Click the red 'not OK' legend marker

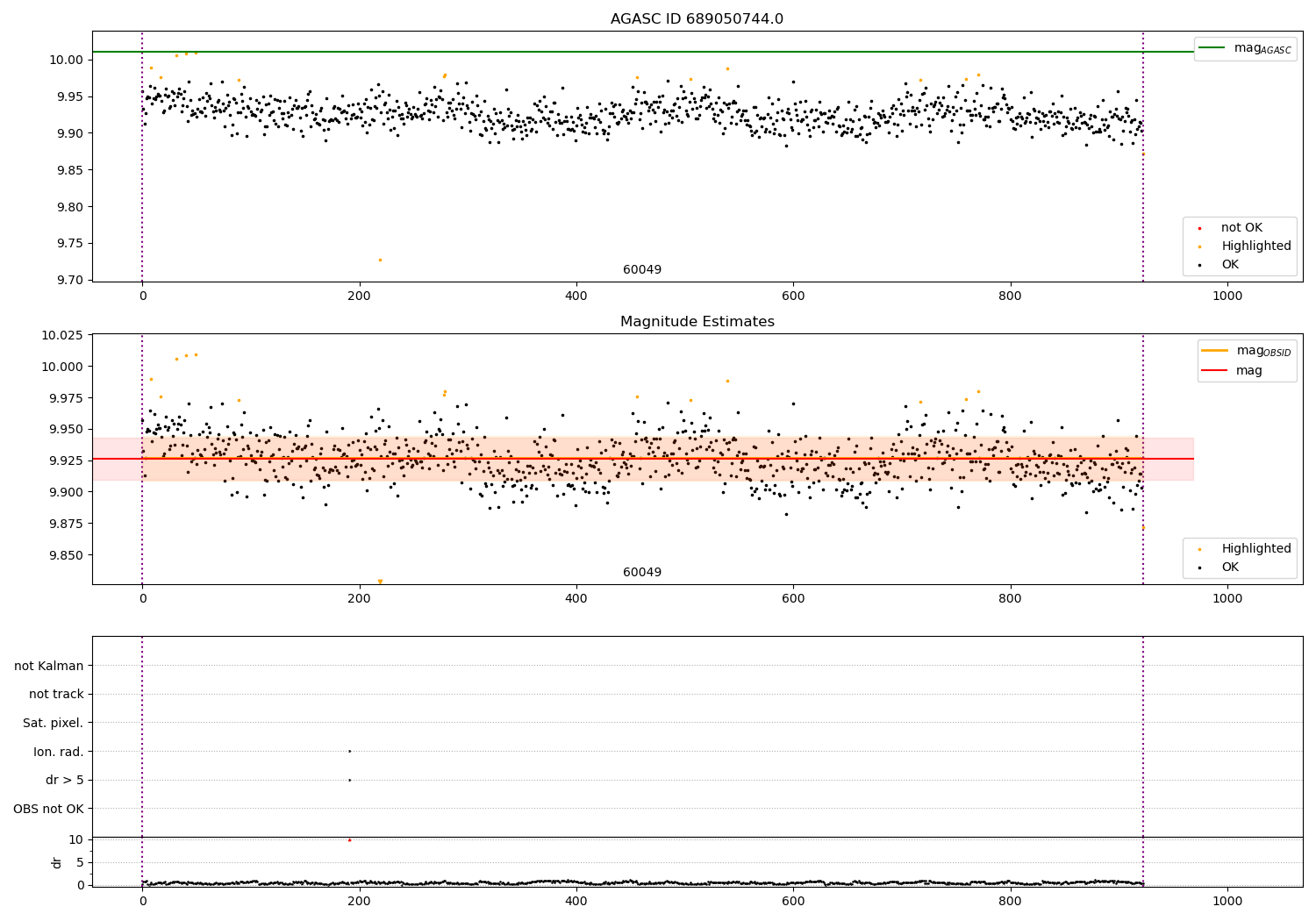click(x=1200, y=228)
